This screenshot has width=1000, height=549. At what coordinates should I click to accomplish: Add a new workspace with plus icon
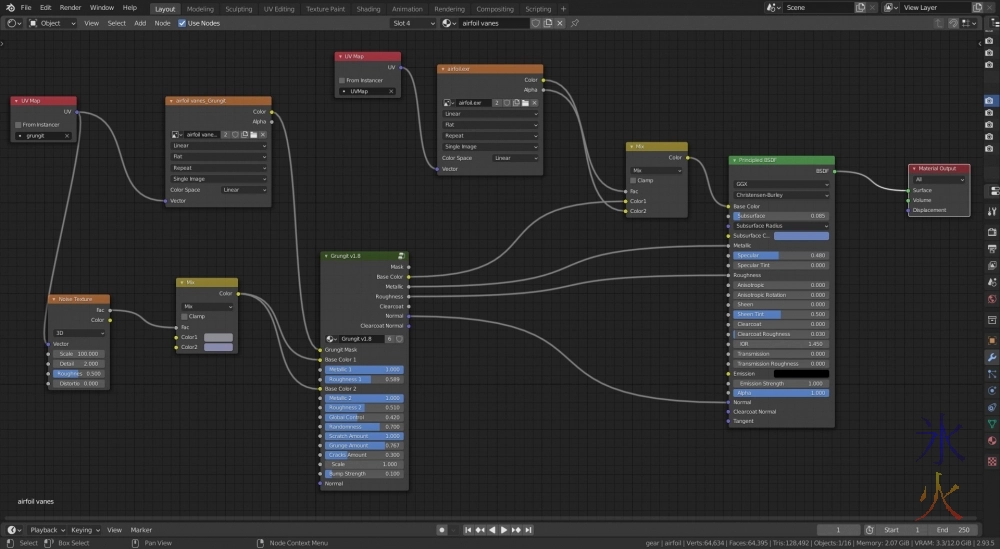pyautogui.click(x=563, y=8)
